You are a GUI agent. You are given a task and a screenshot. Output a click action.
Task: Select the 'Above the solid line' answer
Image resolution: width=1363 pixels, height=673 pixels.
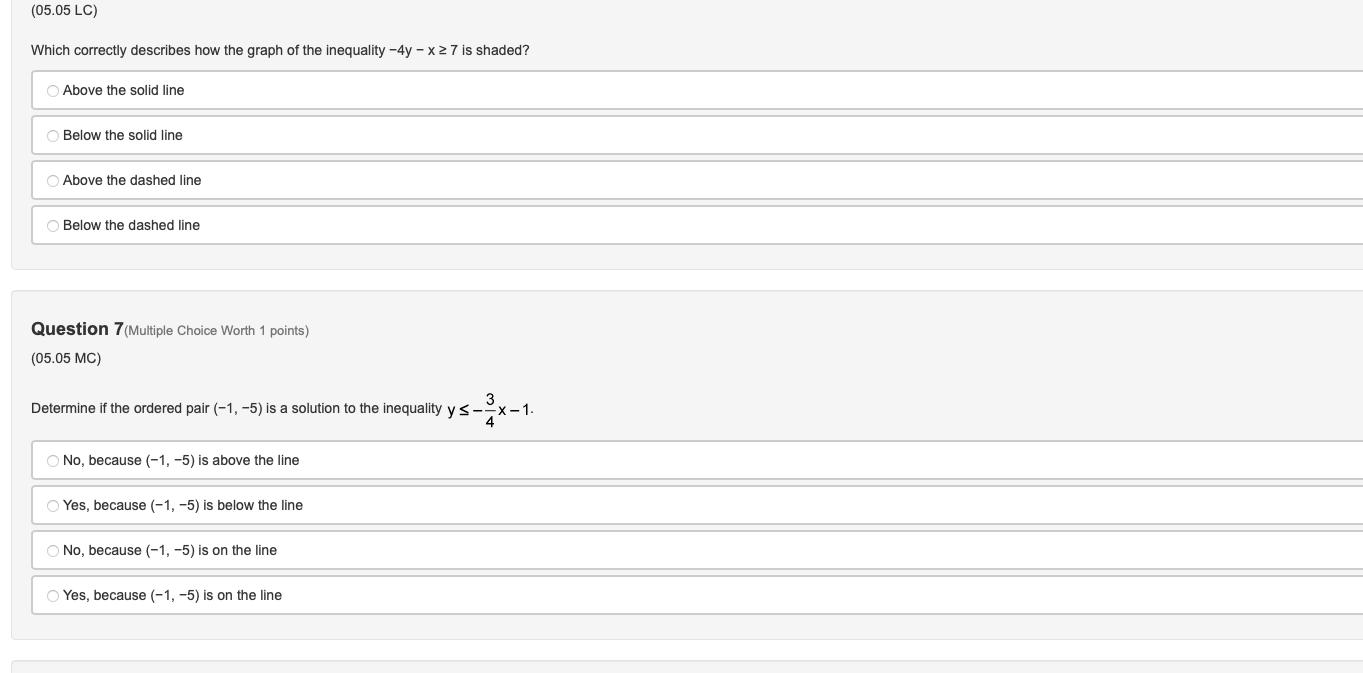[52, 90]
